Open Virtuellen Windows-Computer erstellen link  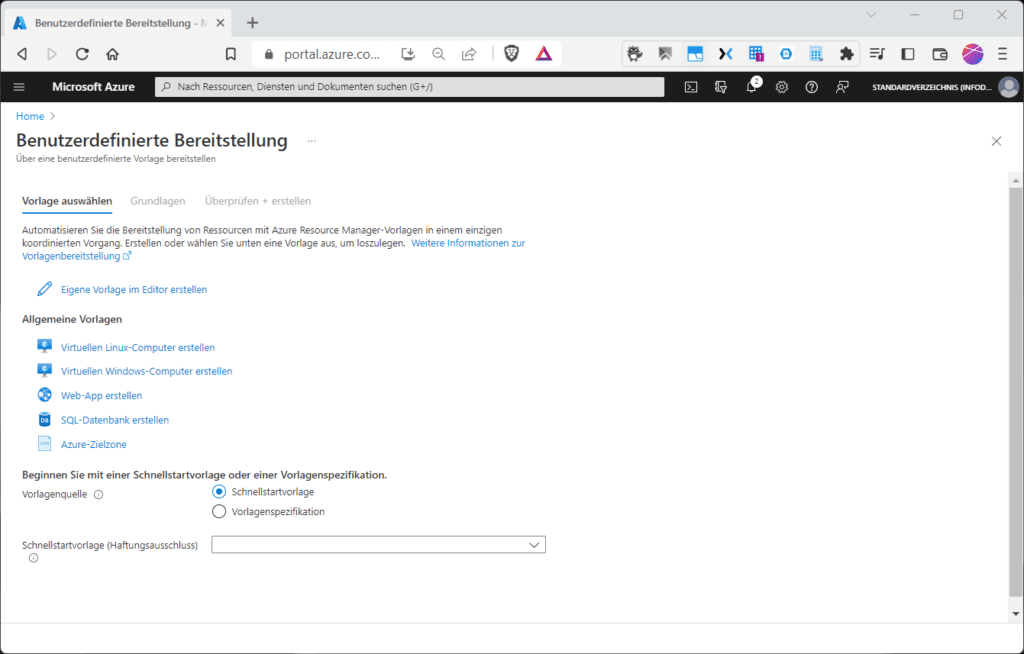146,371
